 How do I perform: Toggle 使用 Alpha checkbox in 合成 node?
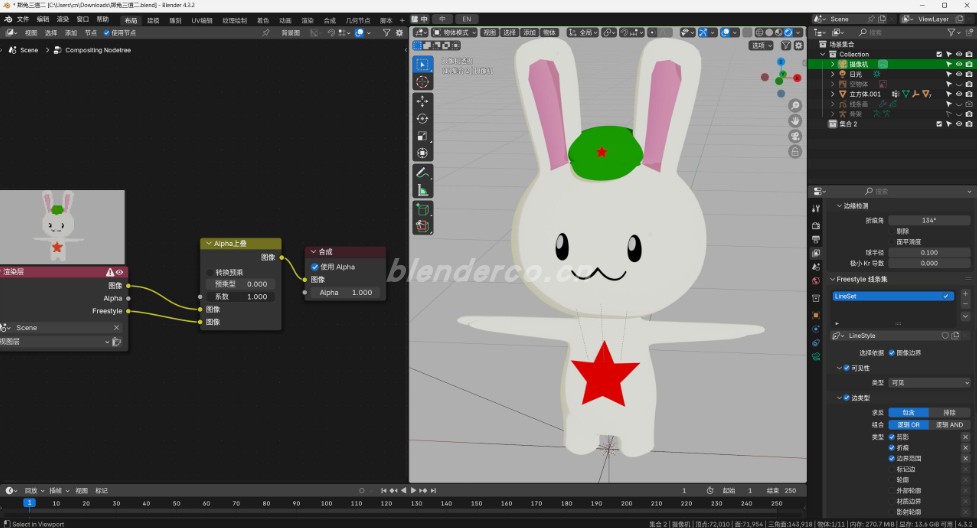pos(315,267)
